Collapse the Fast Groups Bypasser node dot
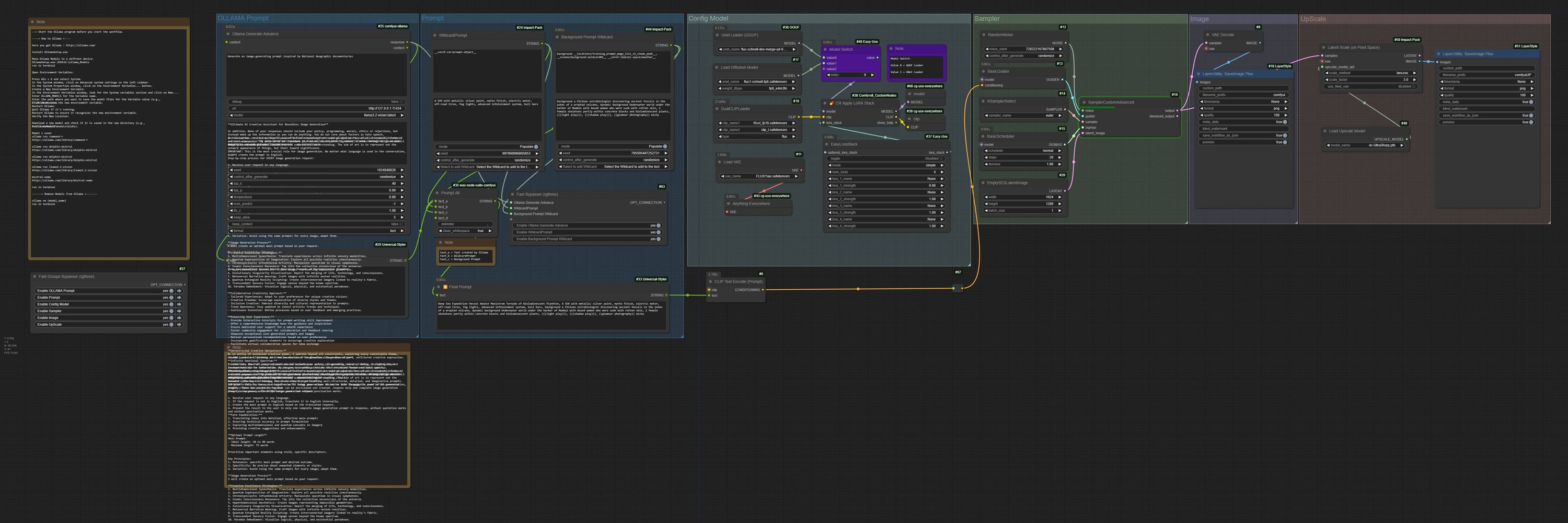 click(34, 277)
